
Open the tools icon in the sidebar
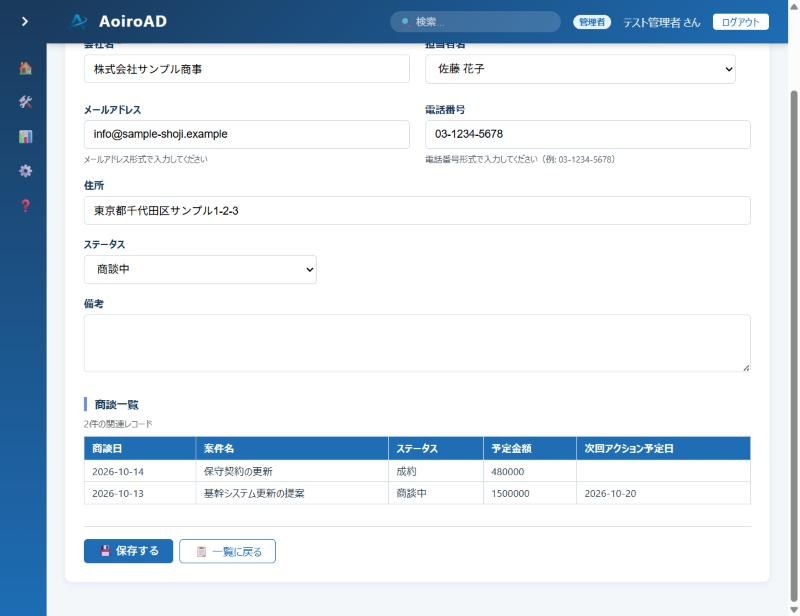click(x=25, y=102)
